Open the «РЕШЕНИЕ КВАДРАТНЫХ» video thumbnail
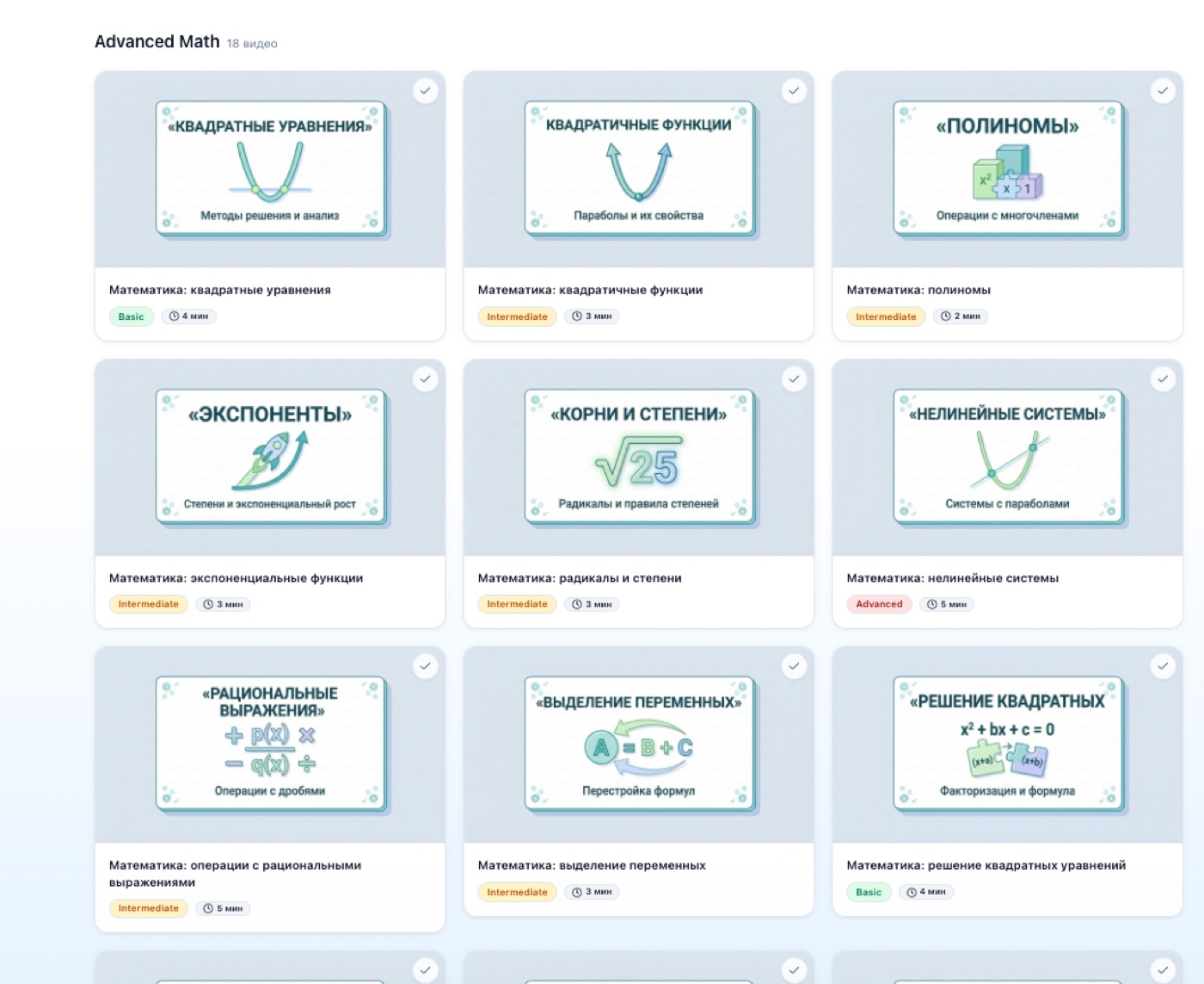This screenshot has height=984, width=1204. [x=1008, y=744]
